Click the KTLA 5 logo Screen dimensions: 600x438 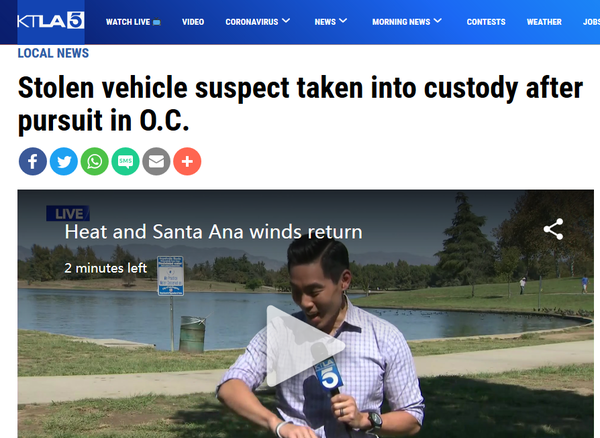pyautogui.click(x=51, y=21)
